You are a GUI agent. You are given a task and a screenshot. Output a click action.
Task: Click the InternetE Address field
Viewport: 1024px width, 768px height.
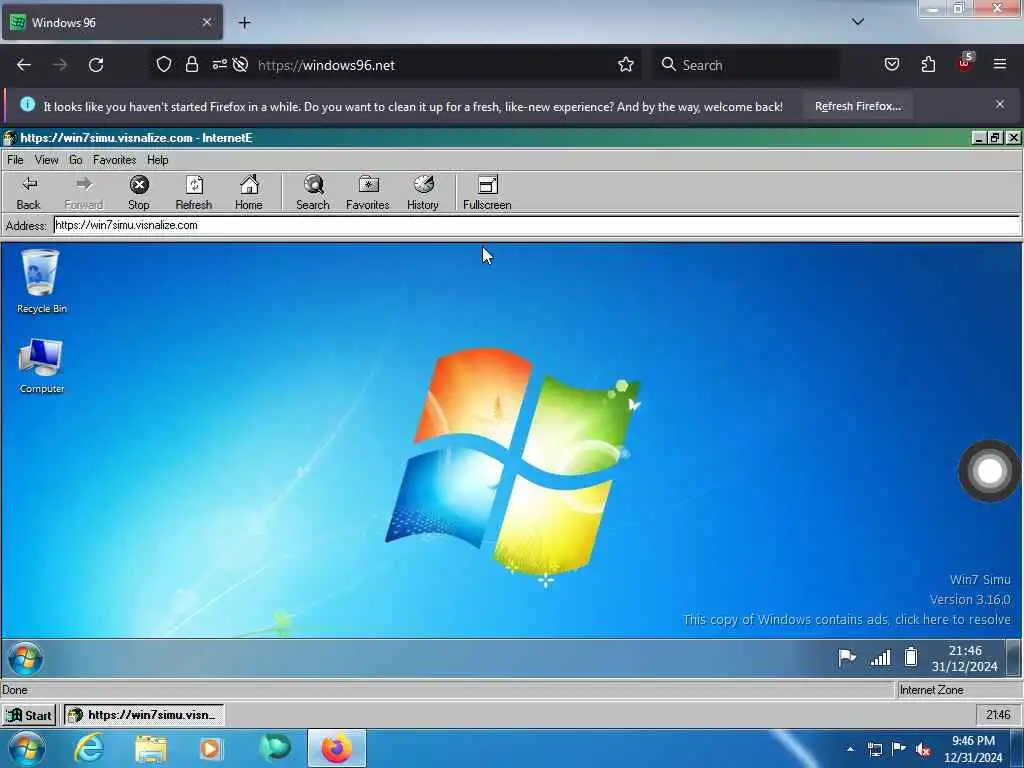536,225
